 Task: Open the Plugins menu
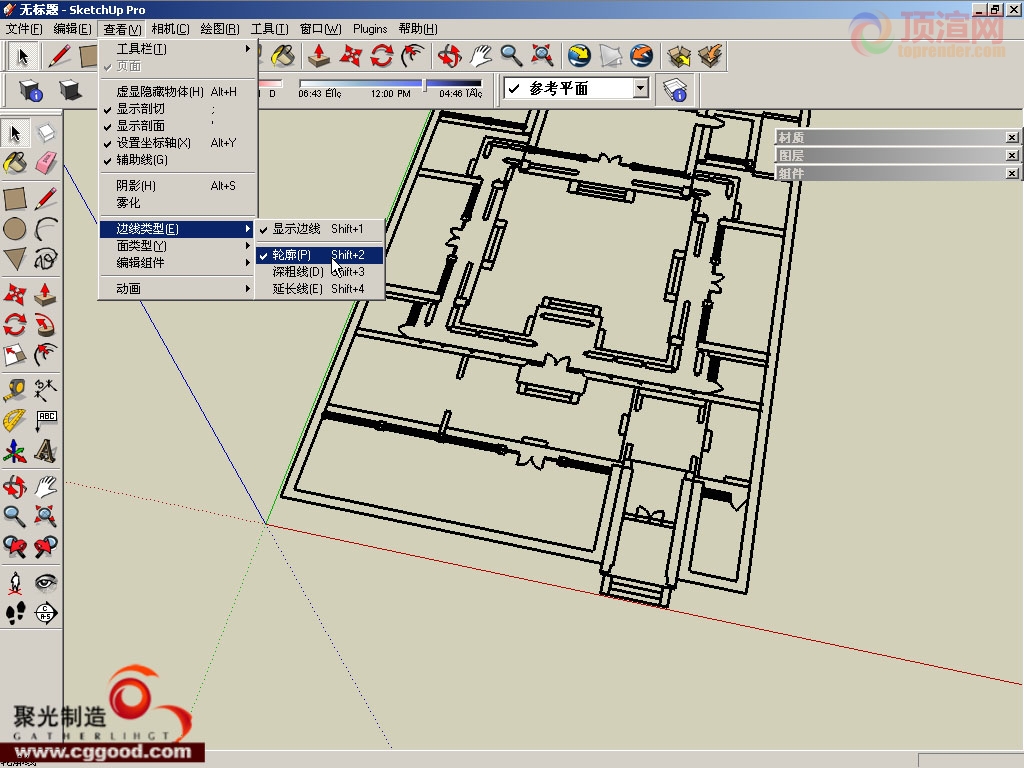[370, 29]
